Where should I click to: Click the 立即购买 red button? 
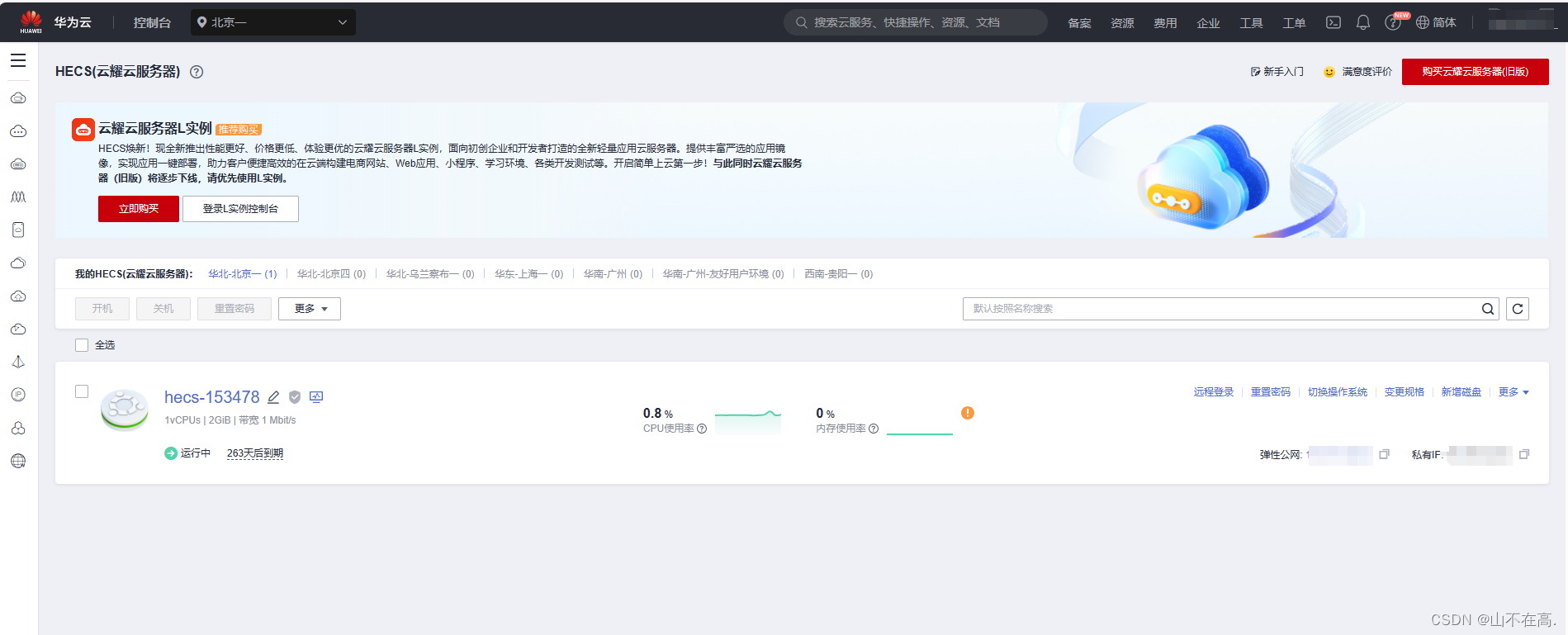click(x=139, y=209)
